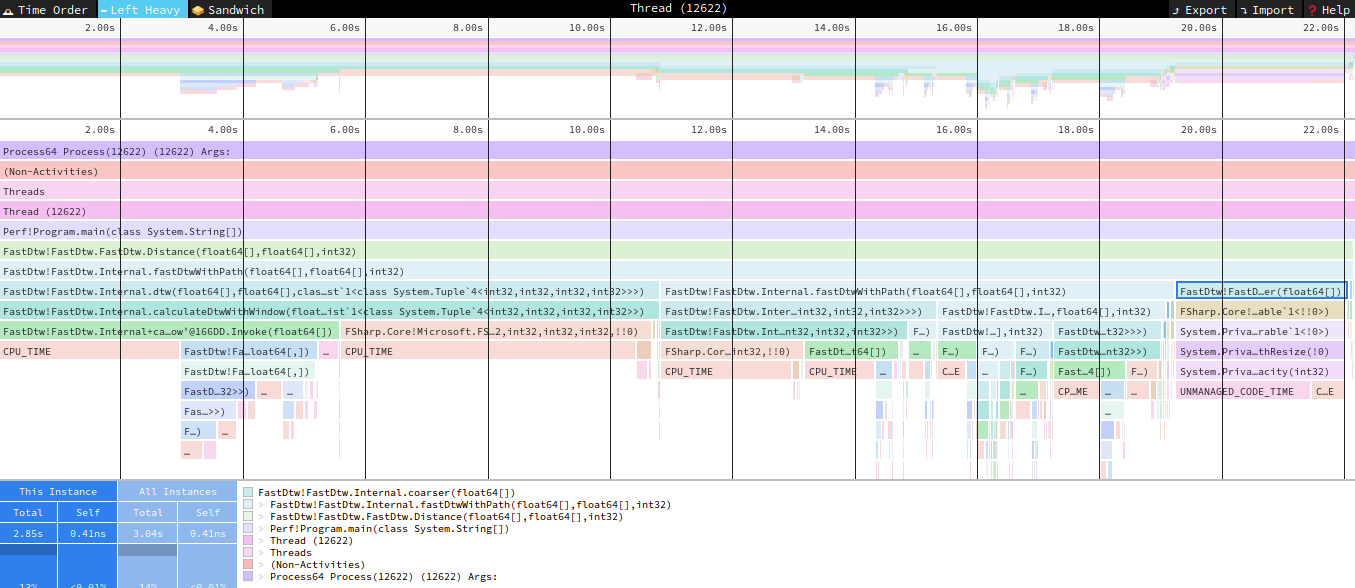Click Process64 Process entry in stack trace list

(383, 576)
